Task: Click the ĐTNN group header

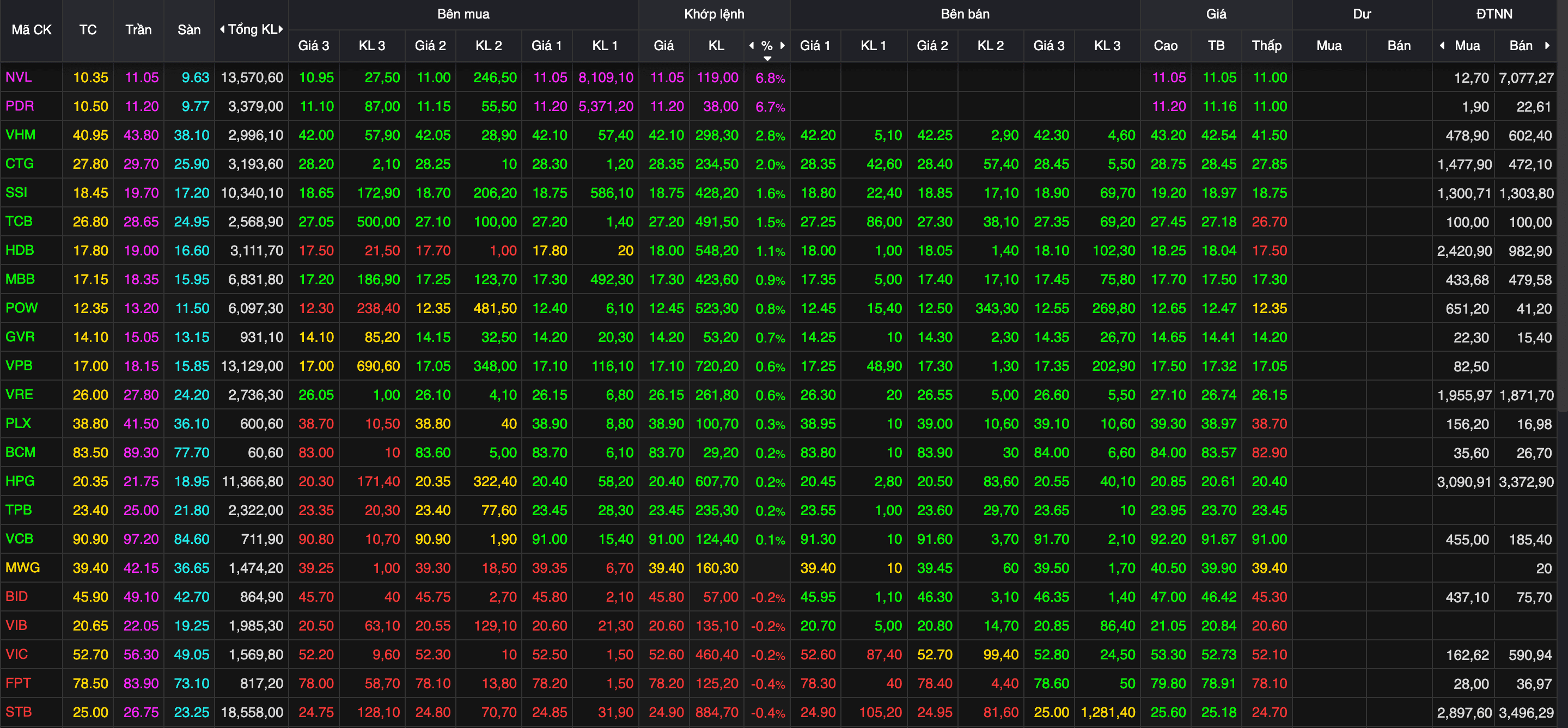Action: coord(1494,14)
